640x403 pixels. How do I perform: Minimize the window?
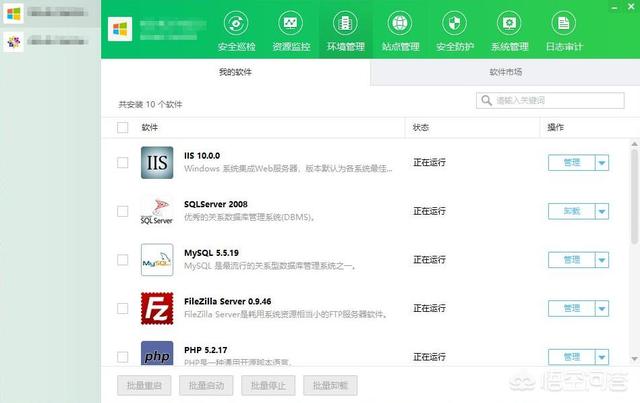coord(614,7)
